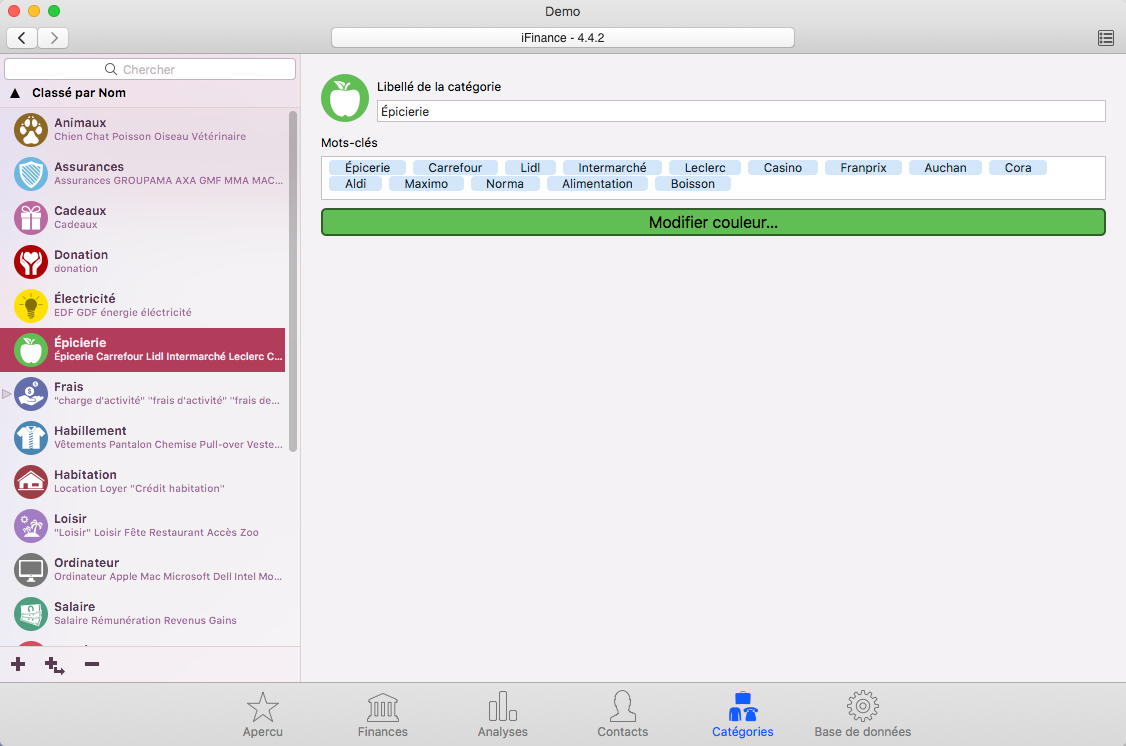Click the Donation heart-hands icon
Screen dimensions: 1126x746
(31, 262)
